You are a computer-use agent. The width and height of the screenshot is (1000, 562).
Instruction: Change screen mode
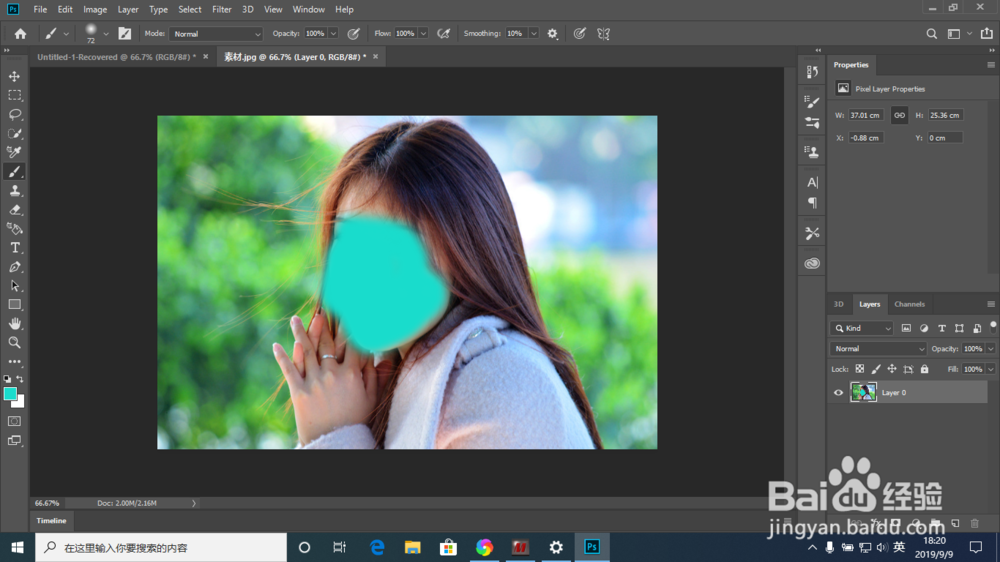point(14,441)
